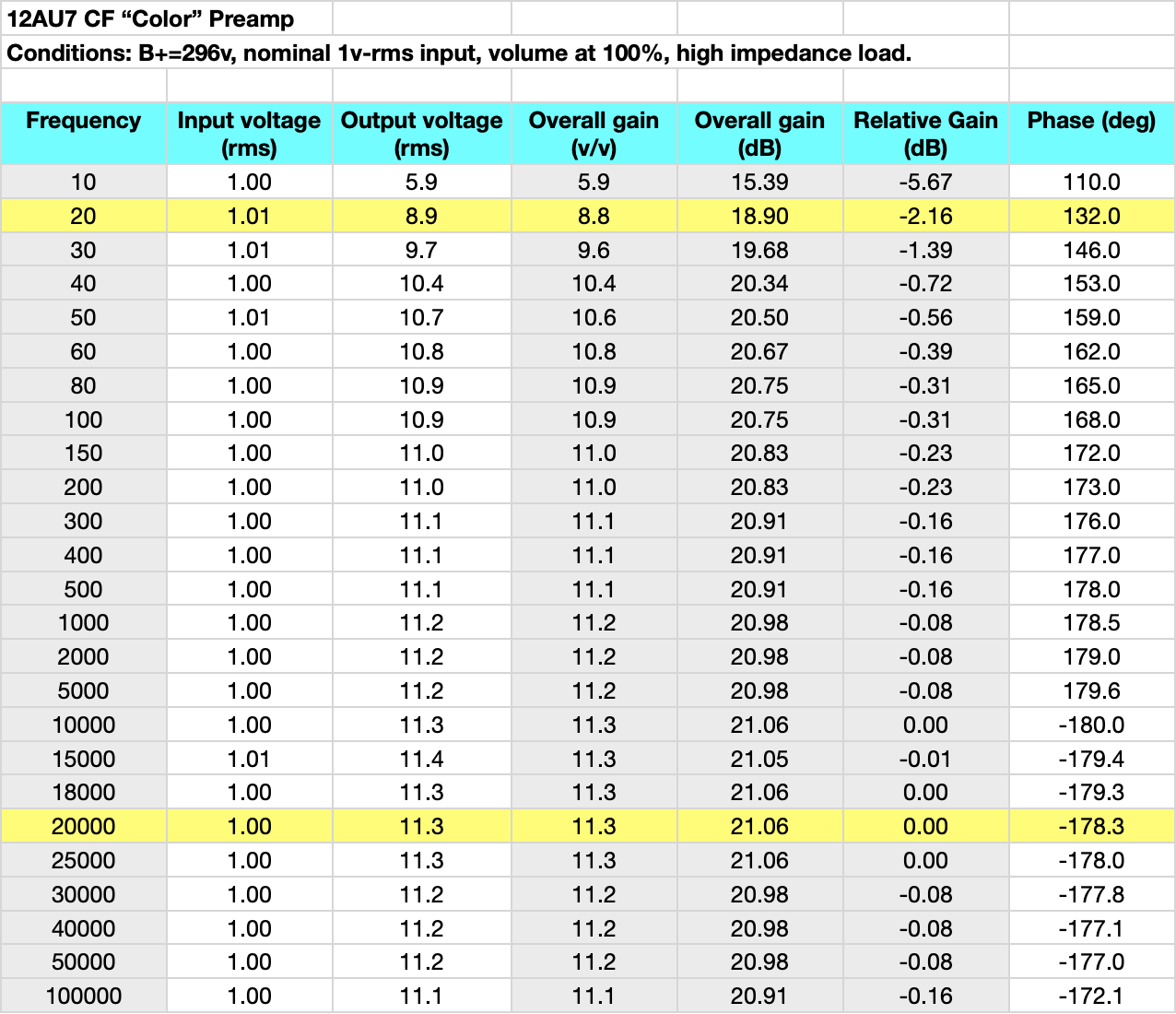This screenshot has height=1014, width=1176.
Task: Click the frequency cell 15000
Action: 84,759
